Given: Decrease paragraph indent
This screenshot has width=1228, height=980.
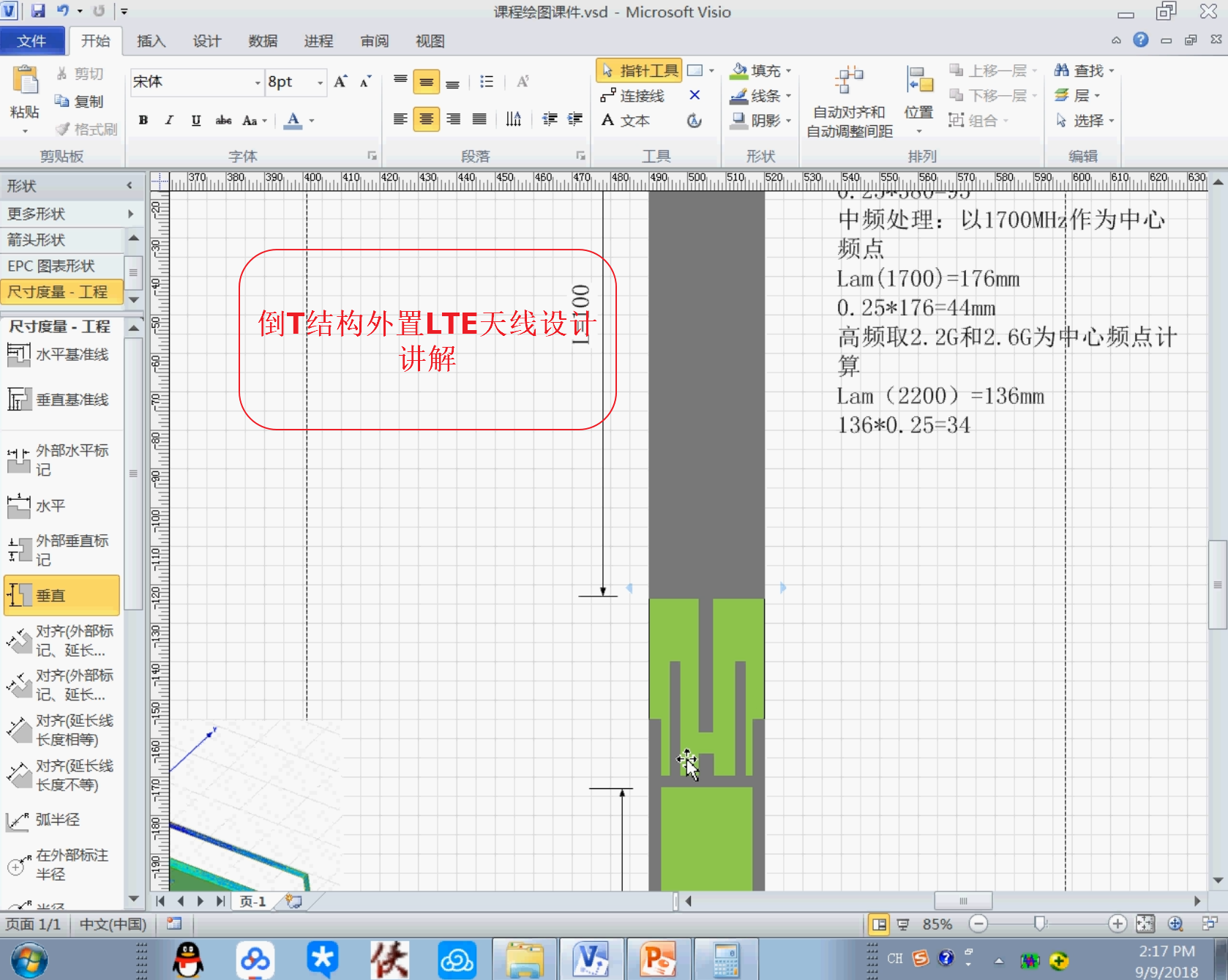Looking at the screenshot, I should [x=550, y=119].
